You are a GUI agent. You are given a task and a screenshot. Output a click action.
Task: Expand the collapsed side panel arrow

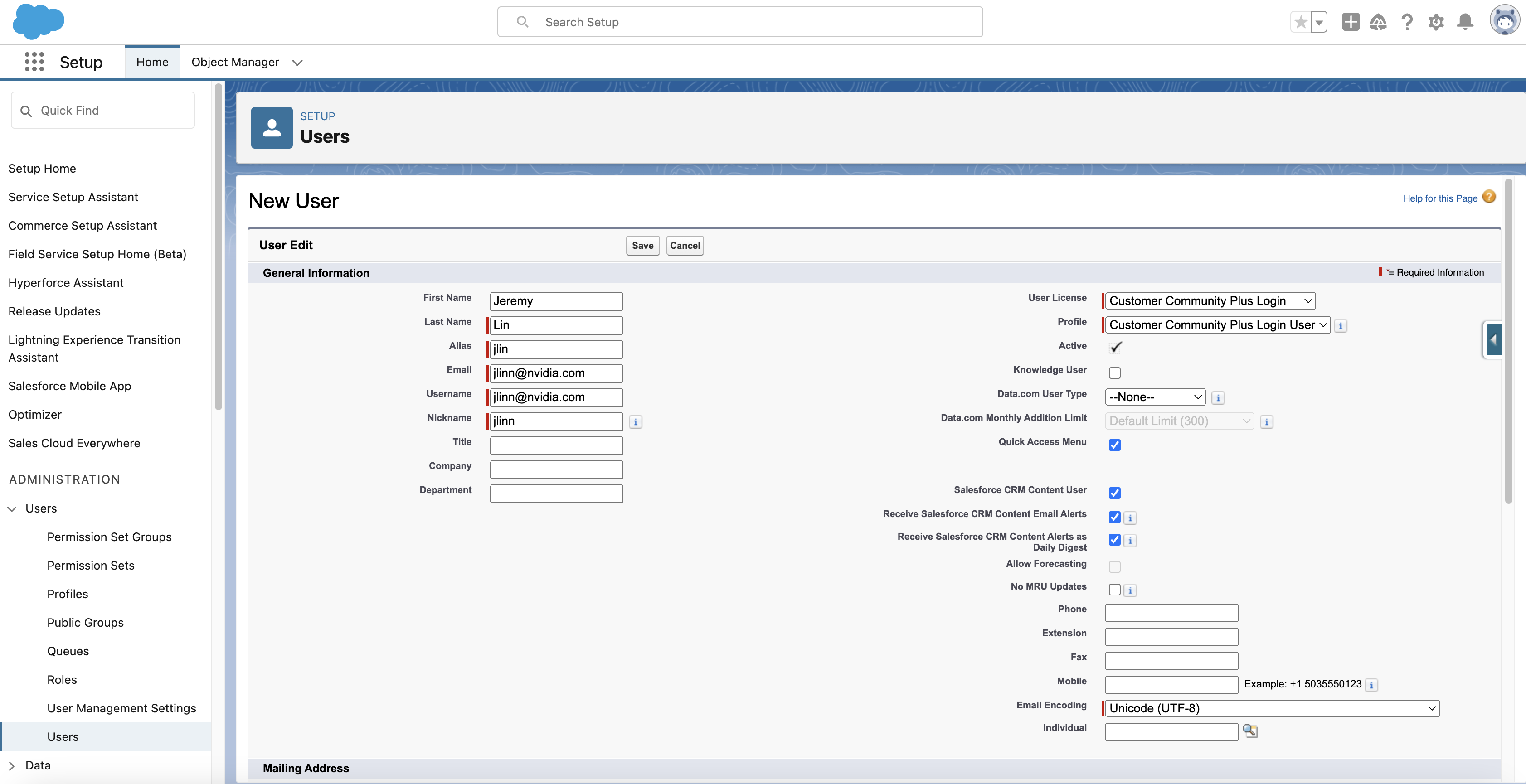tap(1493, 340)
